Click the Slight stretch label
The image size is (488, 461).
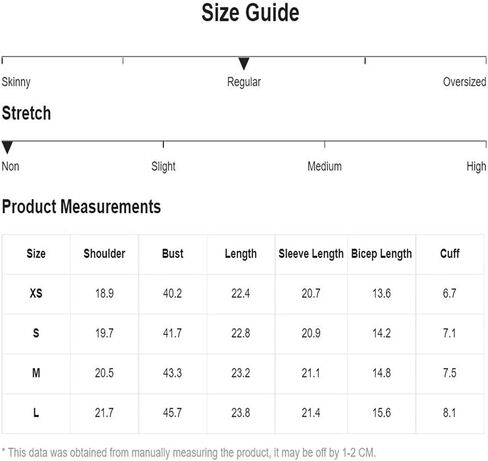[163, 166]
